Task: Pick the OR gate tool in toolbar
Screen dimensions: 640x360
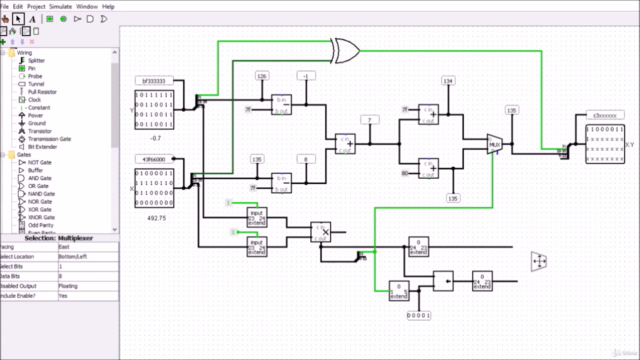Action: click(104, 19)
